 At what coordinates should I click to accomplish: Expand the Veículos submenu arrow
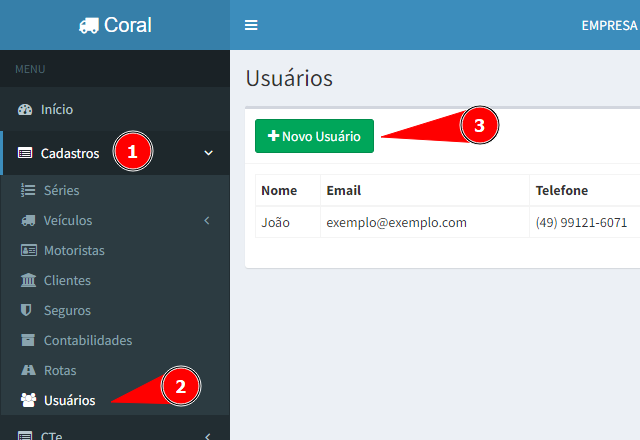(x=207, y=220)
